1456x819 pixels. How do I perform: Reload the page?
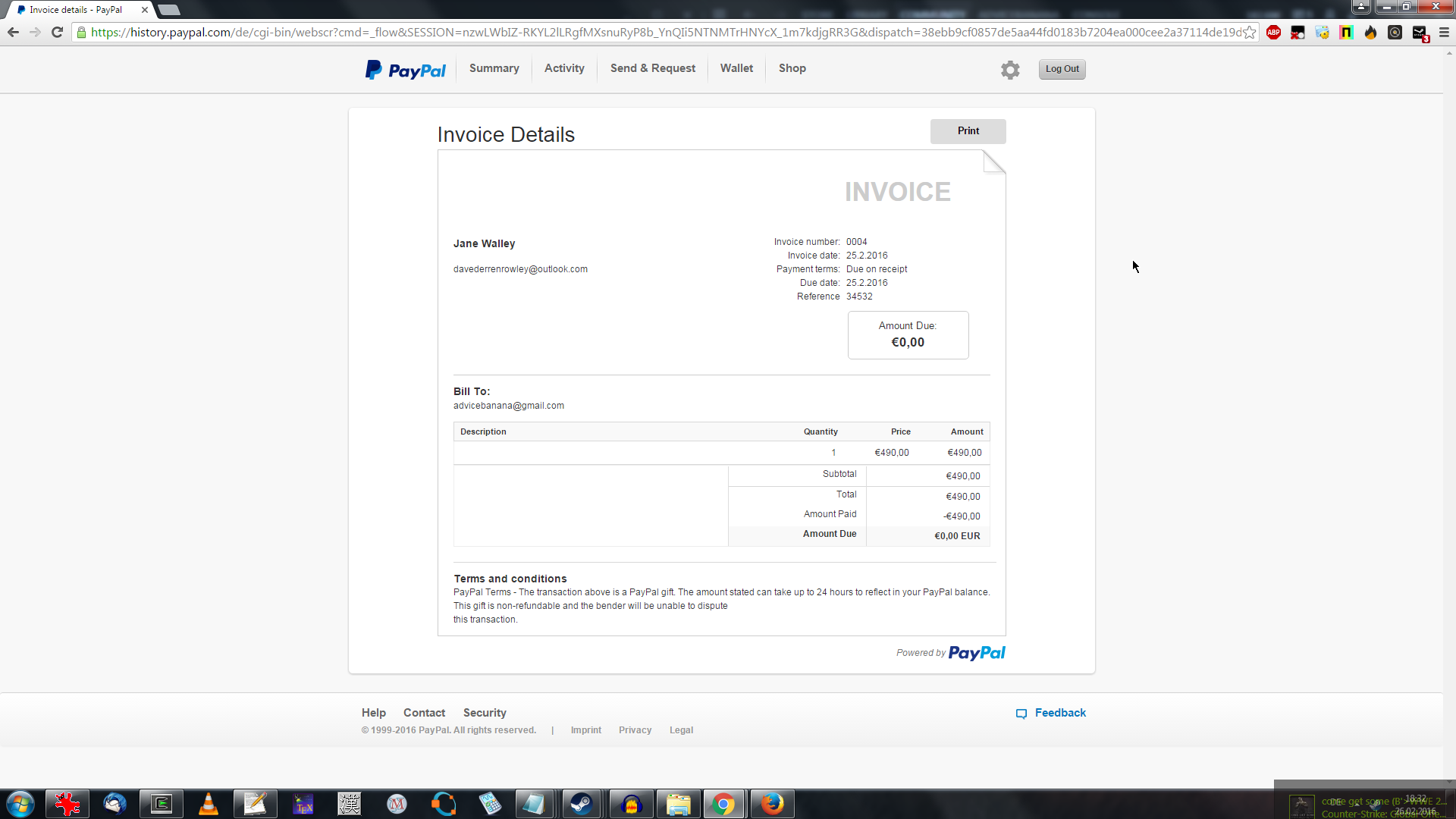(57, 33)
